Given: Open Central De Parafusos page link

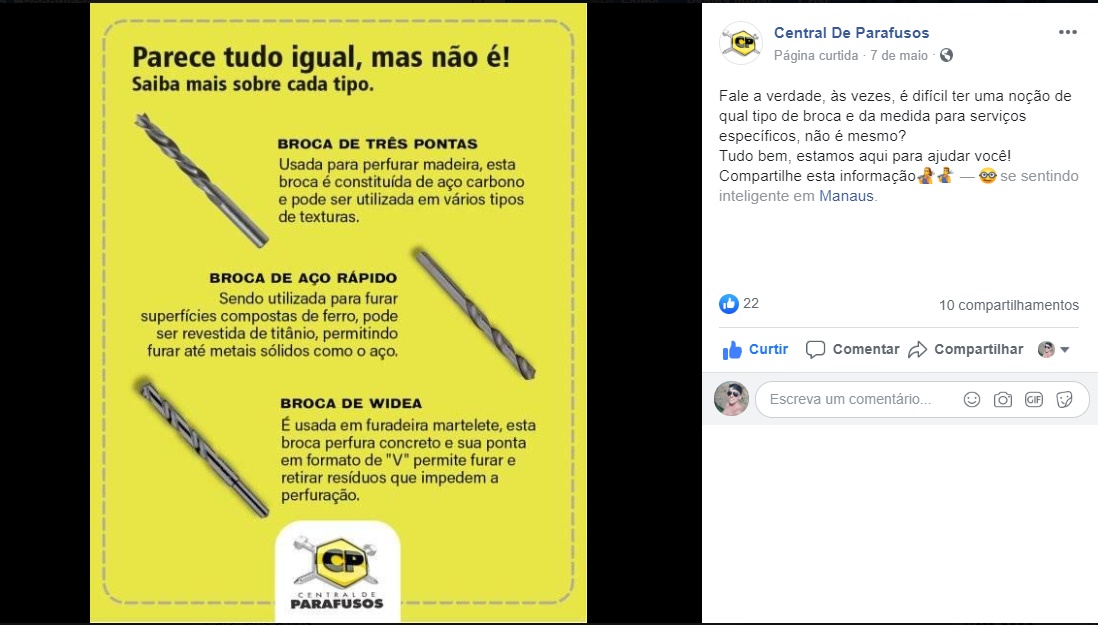Looking at the screenshot, I should point(851,33).
